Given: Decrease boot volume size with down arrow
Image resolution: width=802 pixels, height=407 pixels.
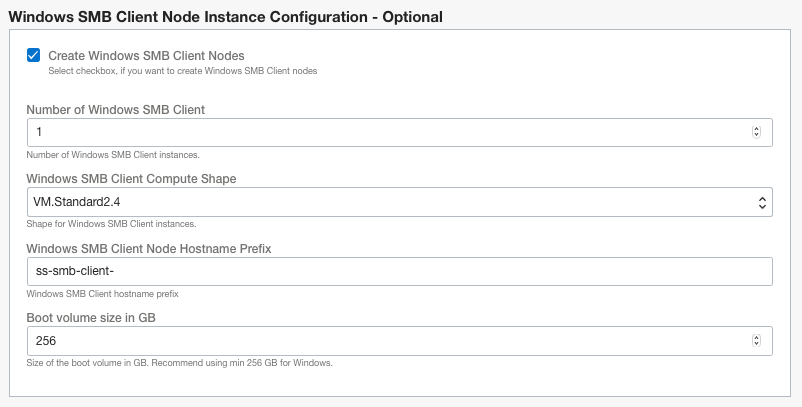Looking at the screenshot, I should point(756,345).
